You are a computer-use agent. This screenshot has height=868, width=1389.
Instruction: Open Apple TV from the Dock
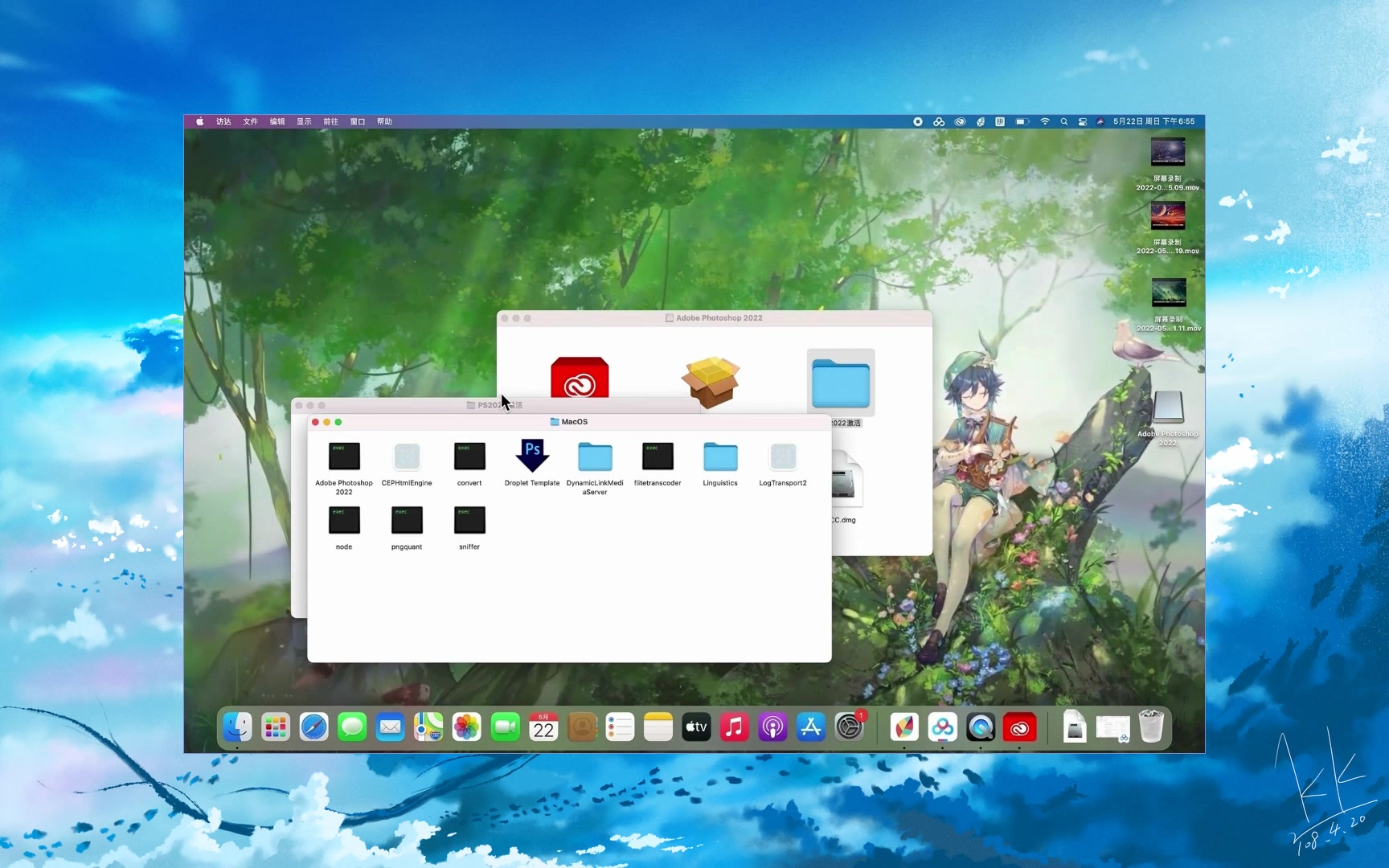tap(696, 727)
